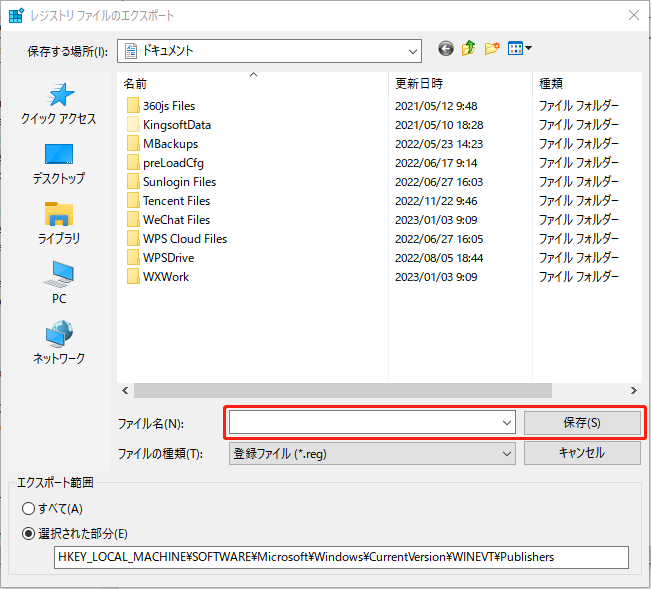Select the Tencent Files name text
Screen dimensions: 651x589
pyautogui.click(x=177, y=201)
